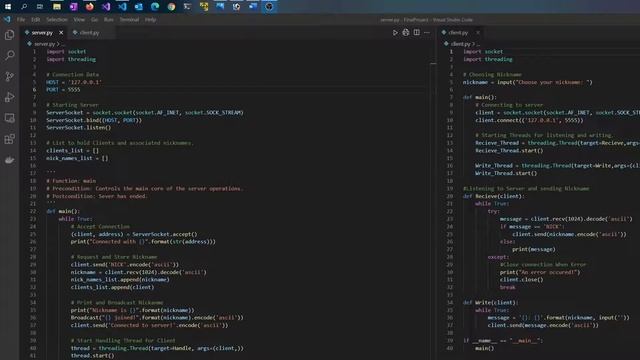Click line number 20 in client.py gutter
Screen dimensions: 640x360
tap(450, 196)
